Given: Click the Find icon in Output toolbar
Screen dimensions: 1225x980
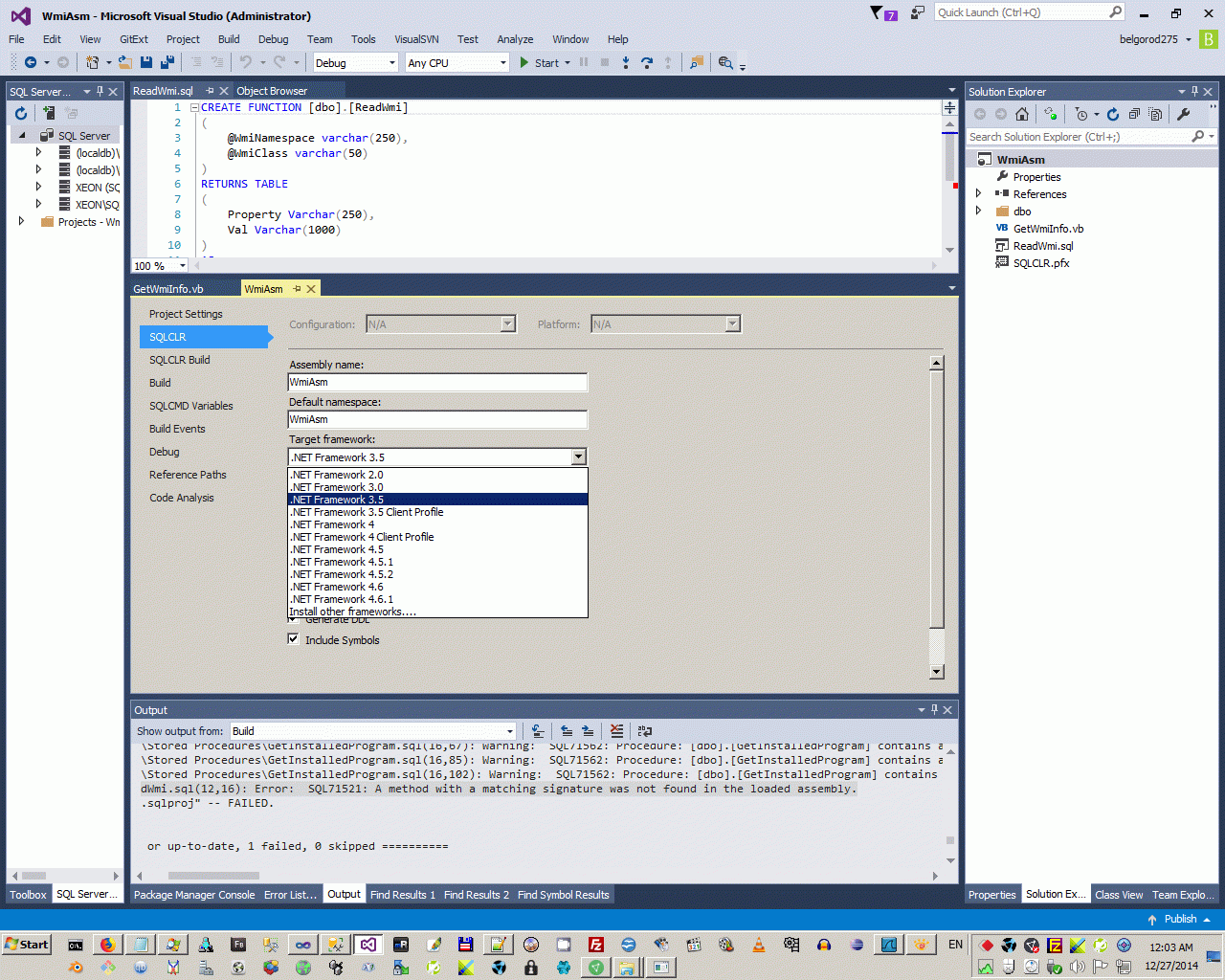Looking at the screenshot, I should pos(538,731).
